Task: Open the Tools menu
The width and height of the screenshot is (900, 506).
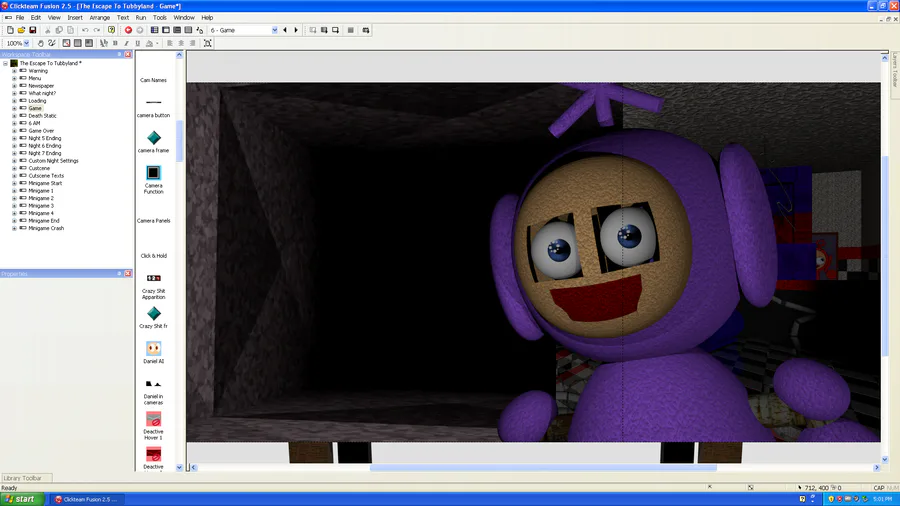Action: pyautogui.click(x=160, y=18)
